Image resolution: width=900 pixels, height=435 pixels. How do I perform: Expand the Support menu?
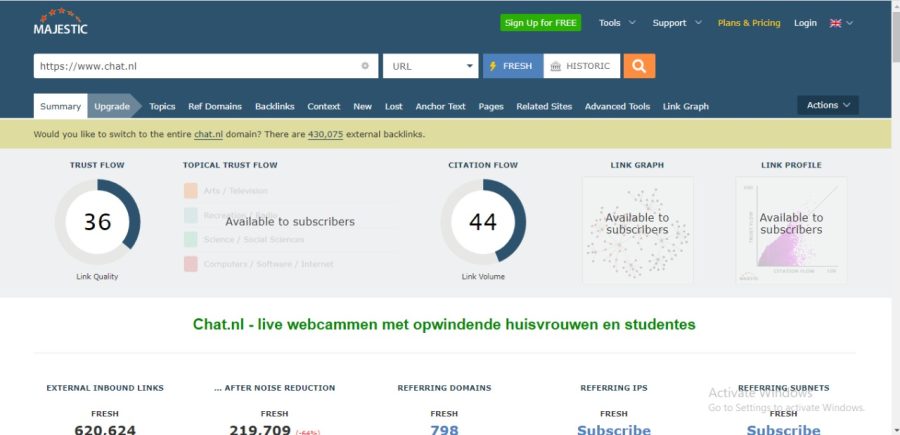677,23
